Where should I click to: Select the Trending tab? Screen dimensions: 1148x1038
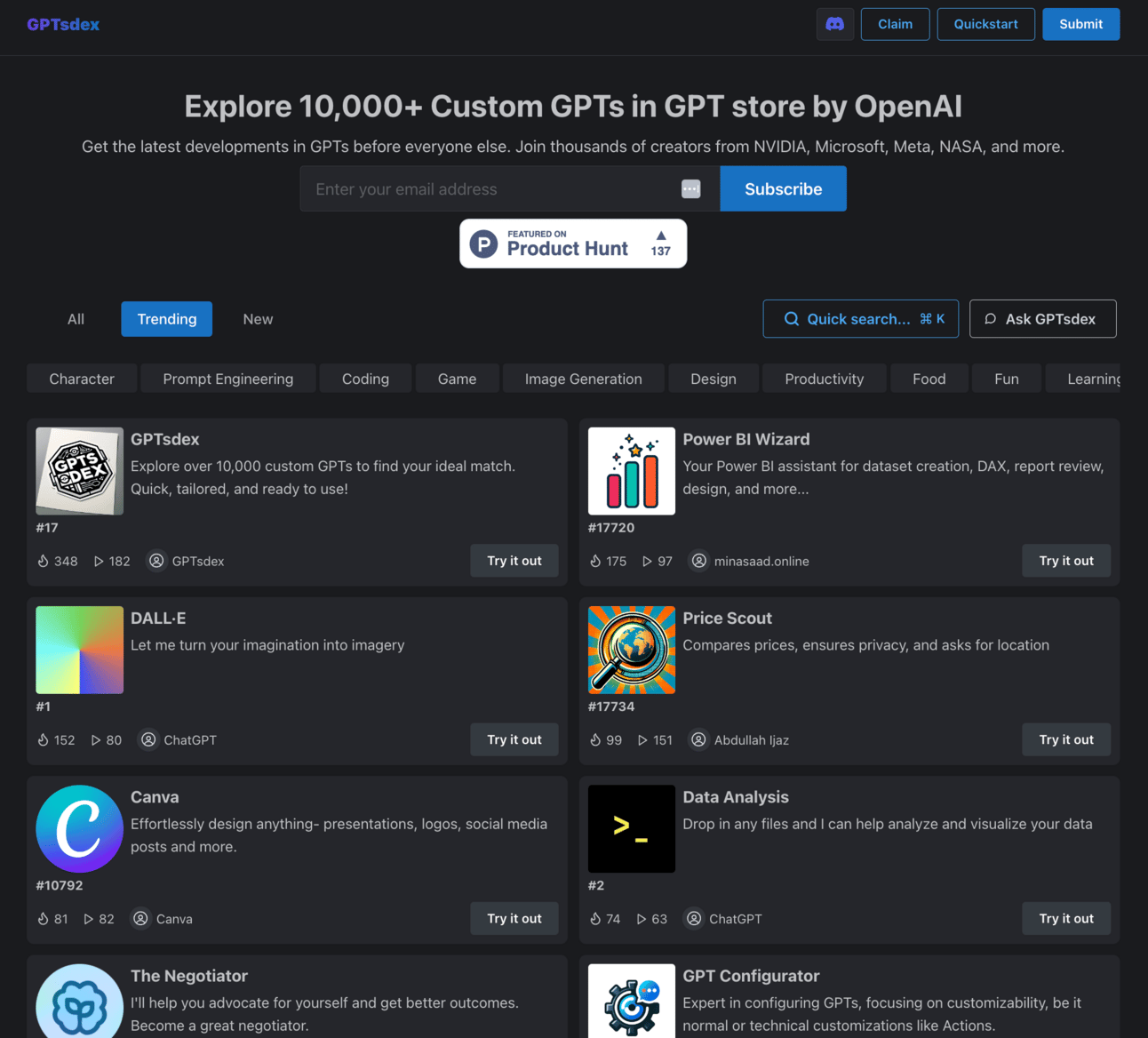click(x=167, y=319)
